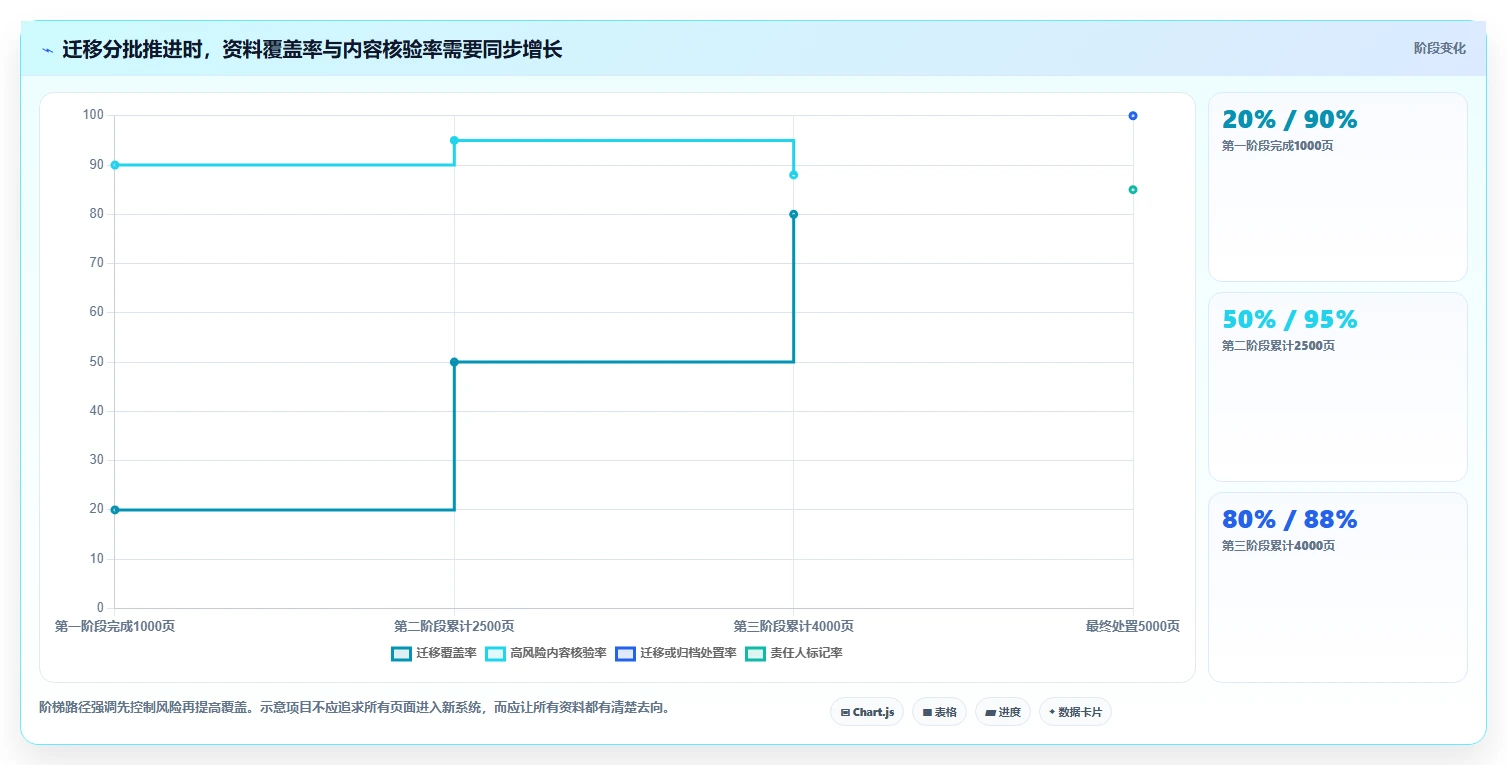
Task: Click the y-axis label 50
Action: click(97, 362)
